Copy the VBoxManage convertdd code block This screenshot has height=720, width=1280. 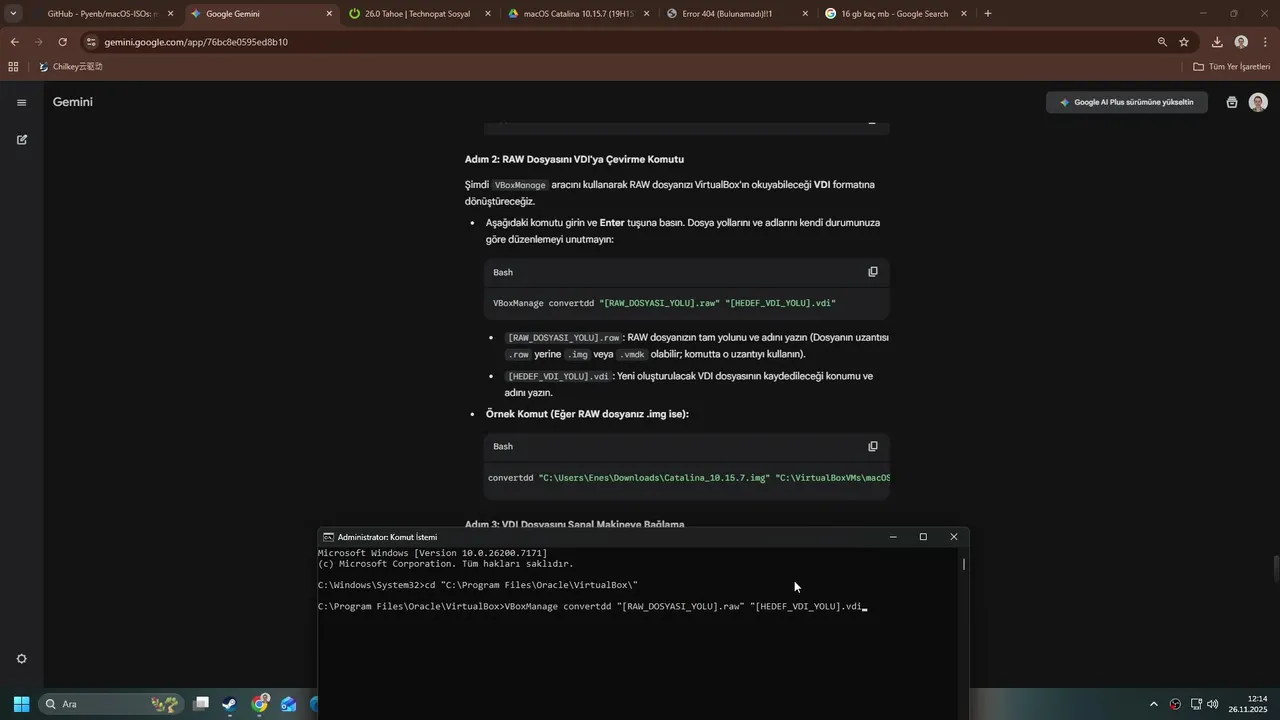[873, 272]
